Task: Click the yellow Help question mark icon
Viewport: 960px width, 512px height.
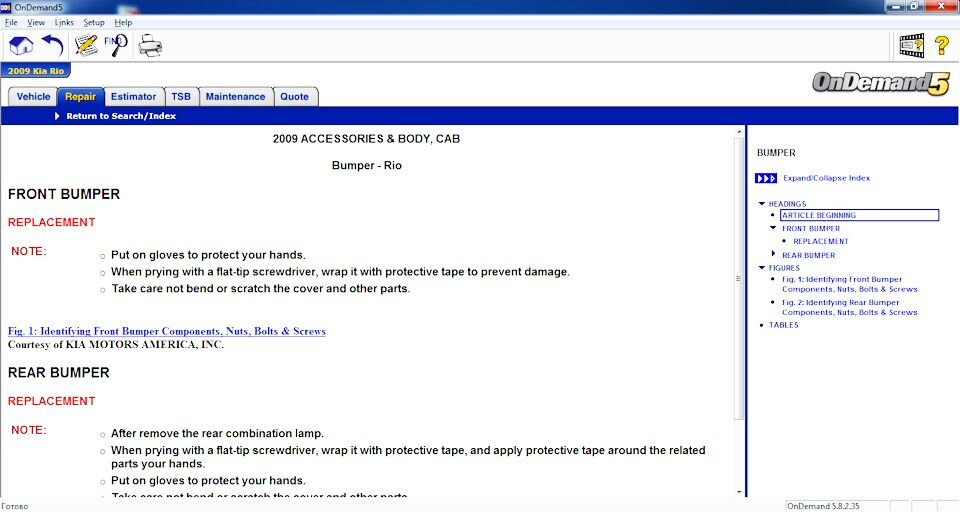Action: pos(942,46)
